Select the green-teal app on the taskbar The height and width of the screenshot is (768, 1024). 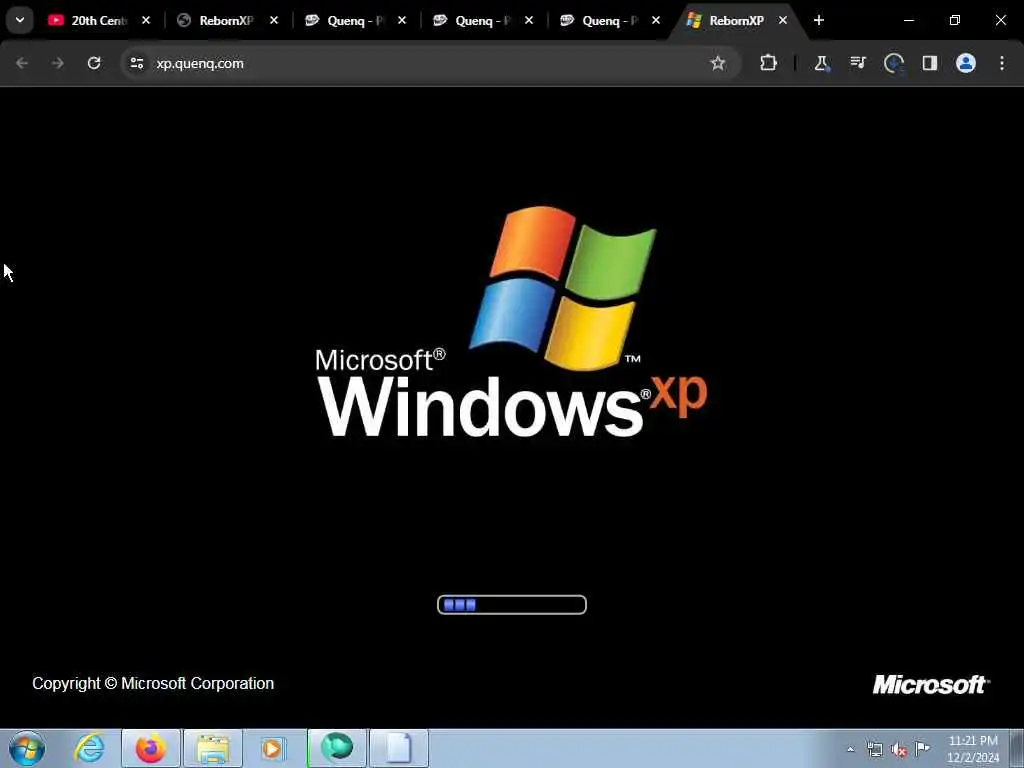click(337, 748)
